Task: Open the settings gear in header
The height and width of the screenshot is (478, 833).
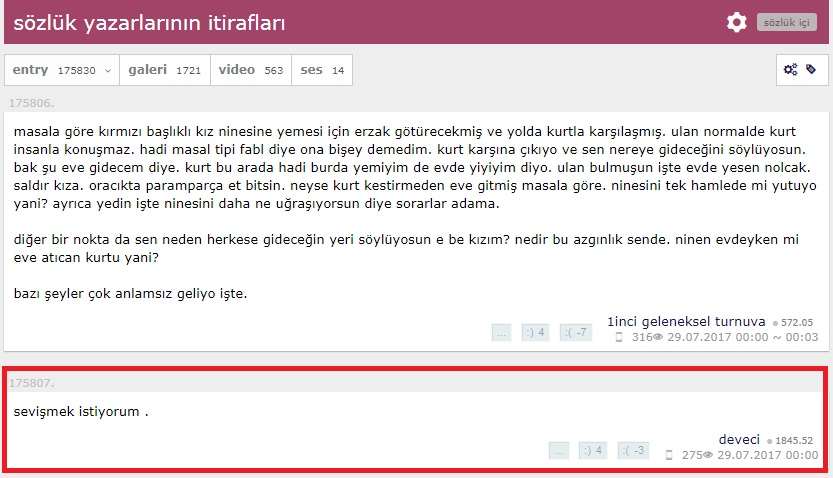Action: point(736,22)
